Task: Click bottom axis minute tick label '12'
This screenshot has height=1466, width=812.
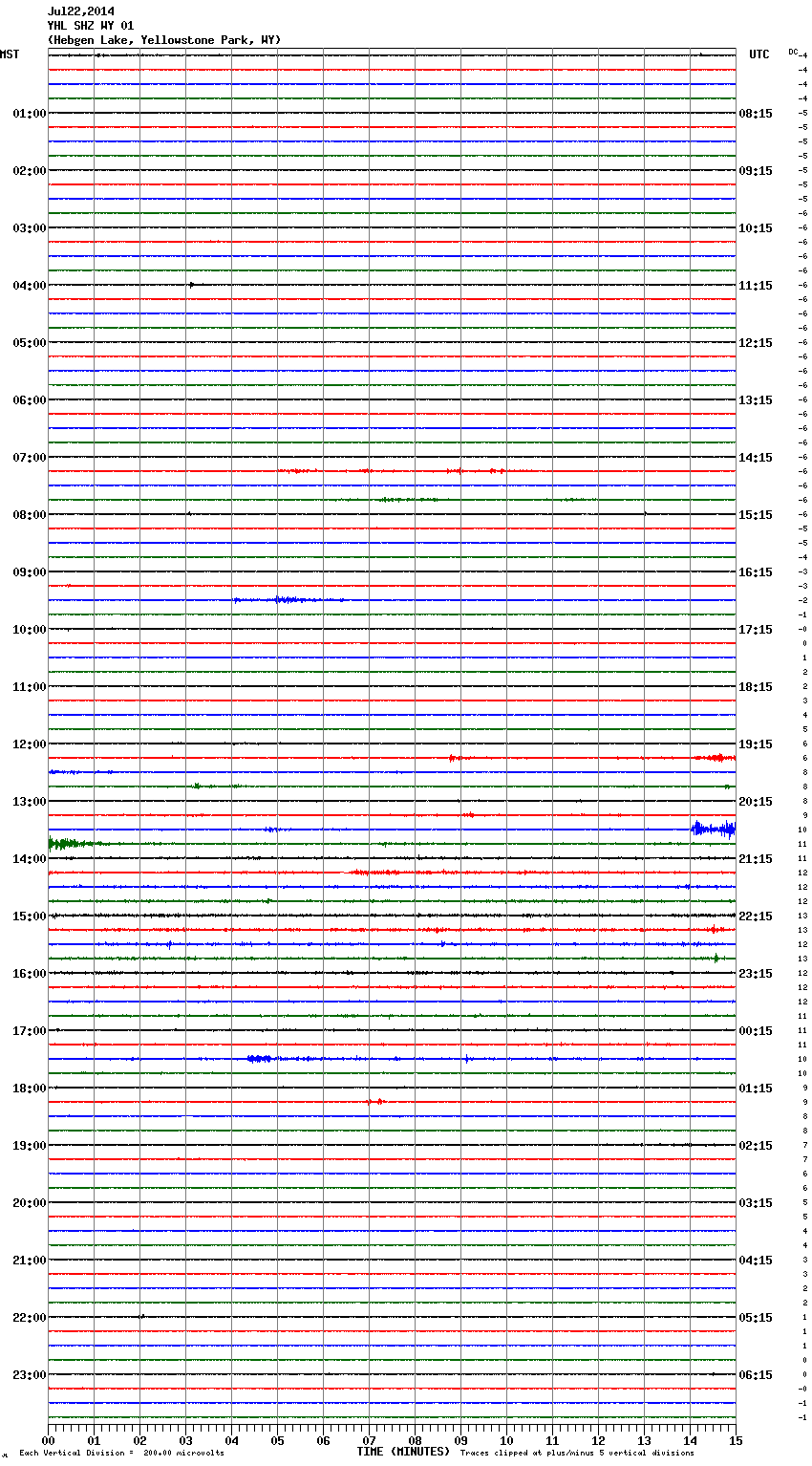Action: point(598,1440)
